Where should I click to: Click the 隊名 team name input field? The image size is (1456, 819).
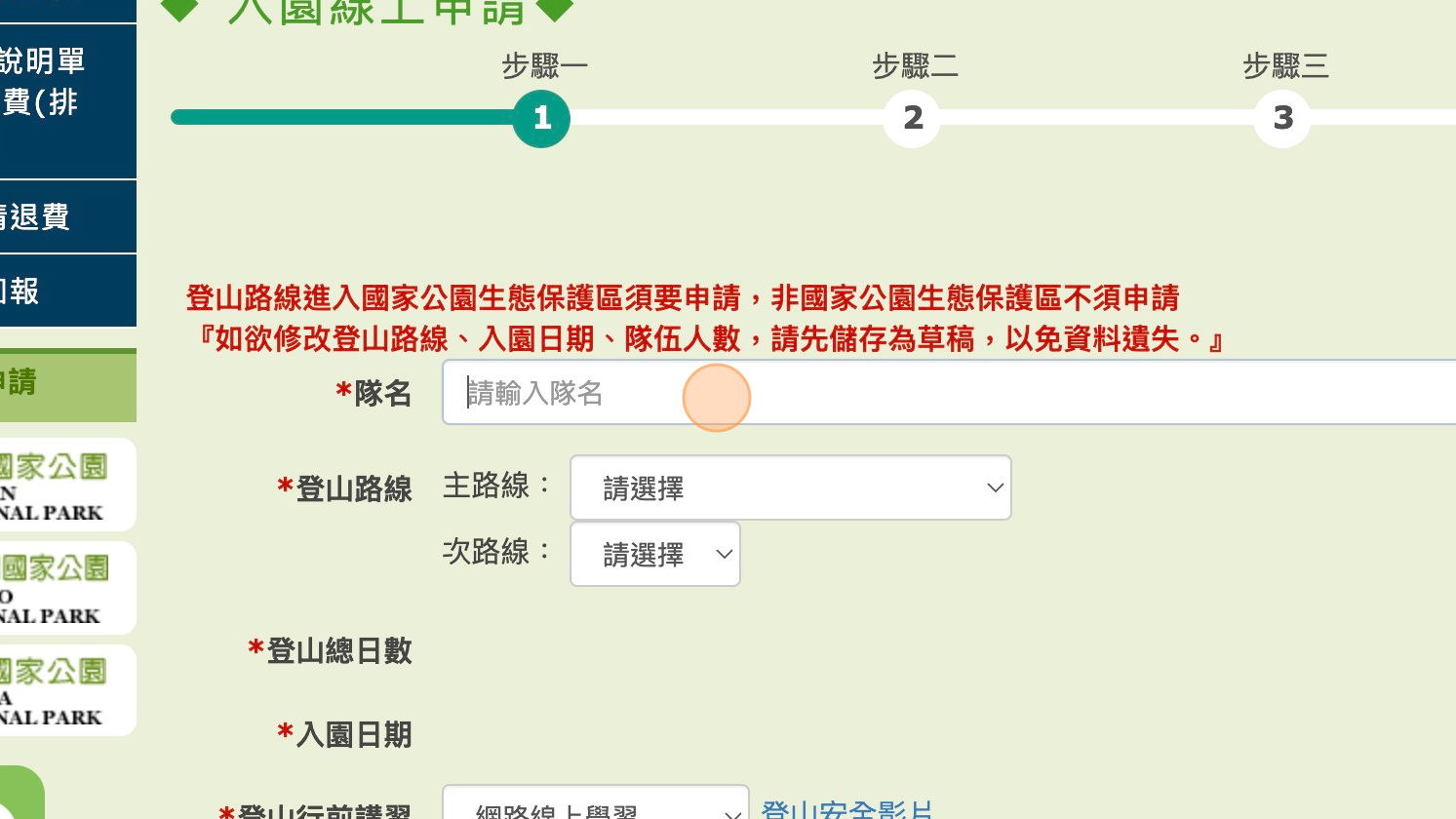(949, 392)
